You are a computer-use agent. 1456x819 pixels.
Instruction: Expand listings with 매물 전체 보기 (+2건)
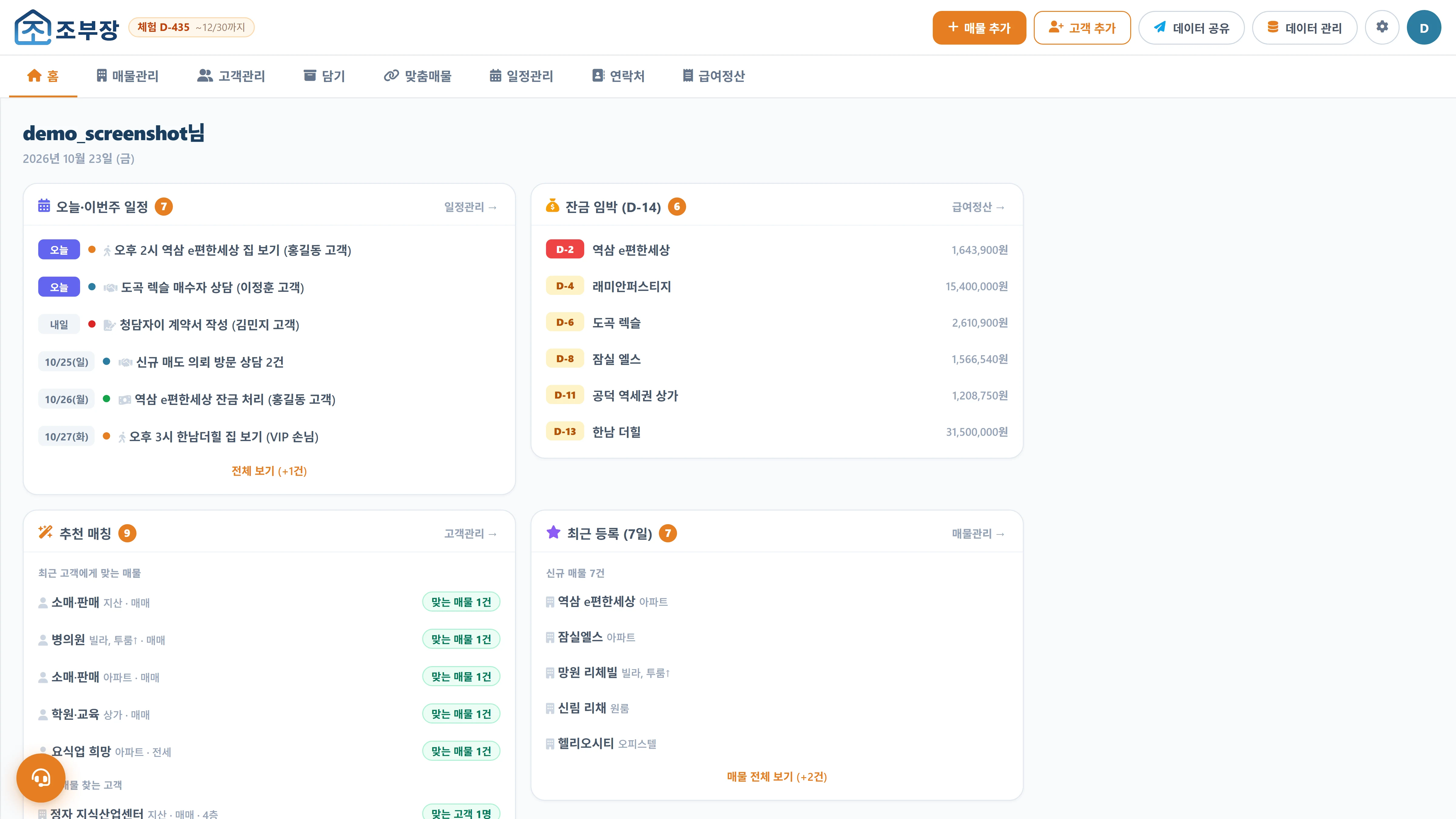point(777,777)
